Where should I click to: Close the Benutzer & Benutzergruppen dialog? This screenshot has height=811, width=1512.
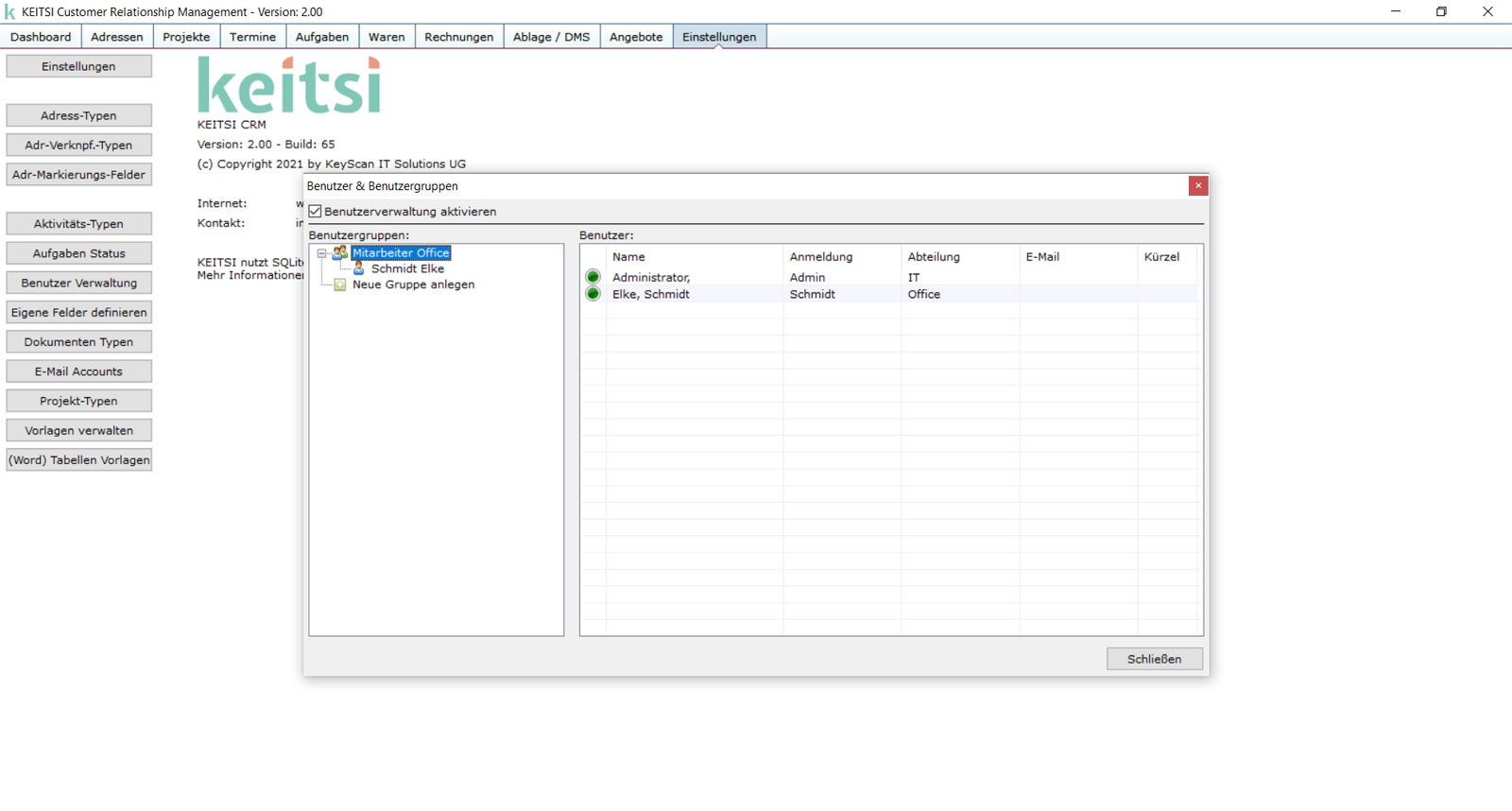pyautogui.click(x=1198, y=185)
